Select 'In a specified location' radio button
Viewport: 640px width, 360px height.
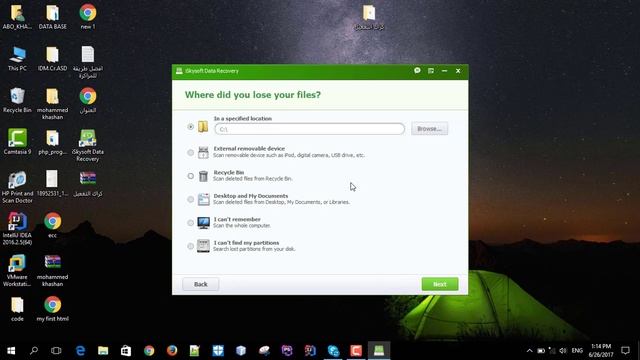click(191, 127)
